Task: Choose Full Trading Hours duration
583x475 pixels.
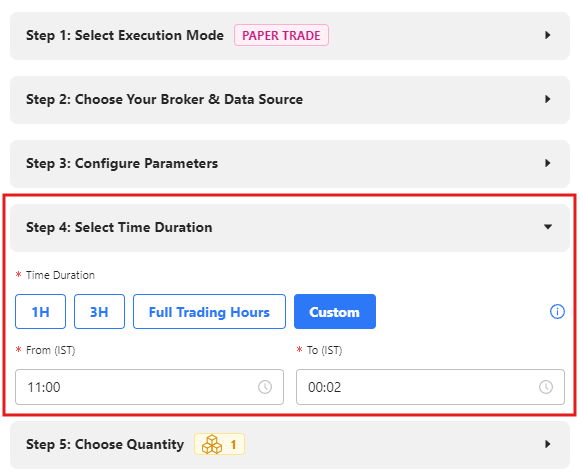Action: [209, 311]
